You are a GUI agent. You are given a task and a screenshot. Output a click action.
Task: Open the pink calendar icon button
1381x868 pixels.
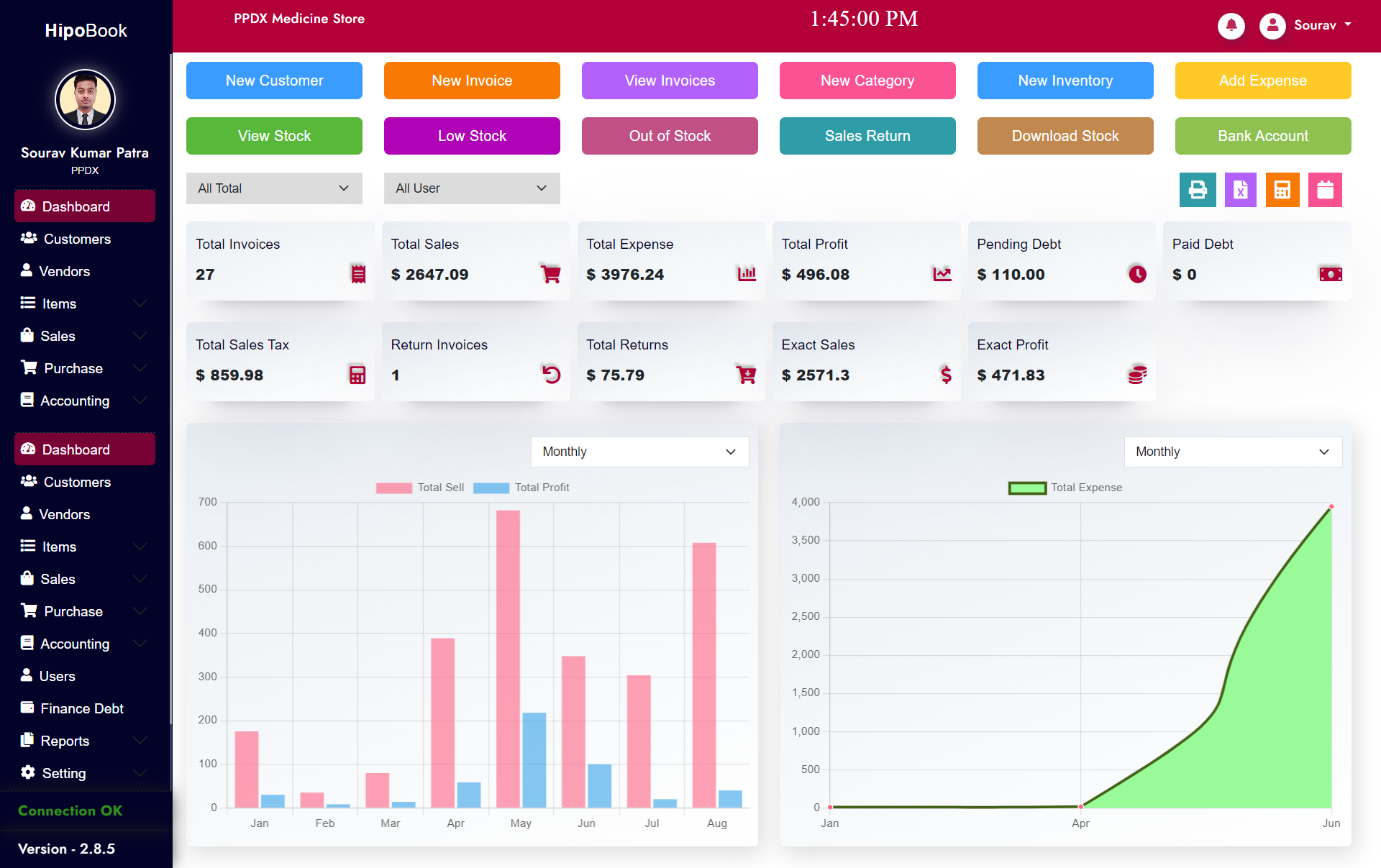(x=1325, y=190)
